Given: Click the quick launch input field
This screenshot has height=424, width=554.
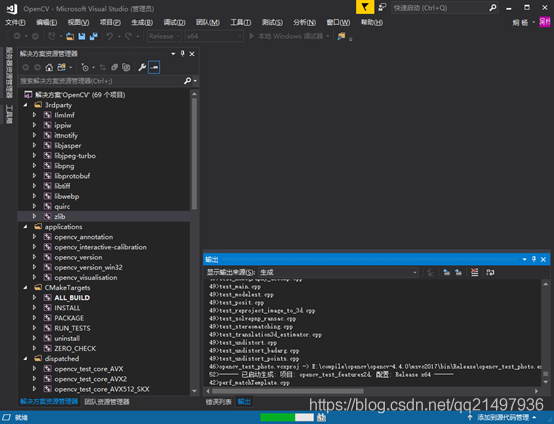Looking at the screenshot, I should (x=440, y=8).
